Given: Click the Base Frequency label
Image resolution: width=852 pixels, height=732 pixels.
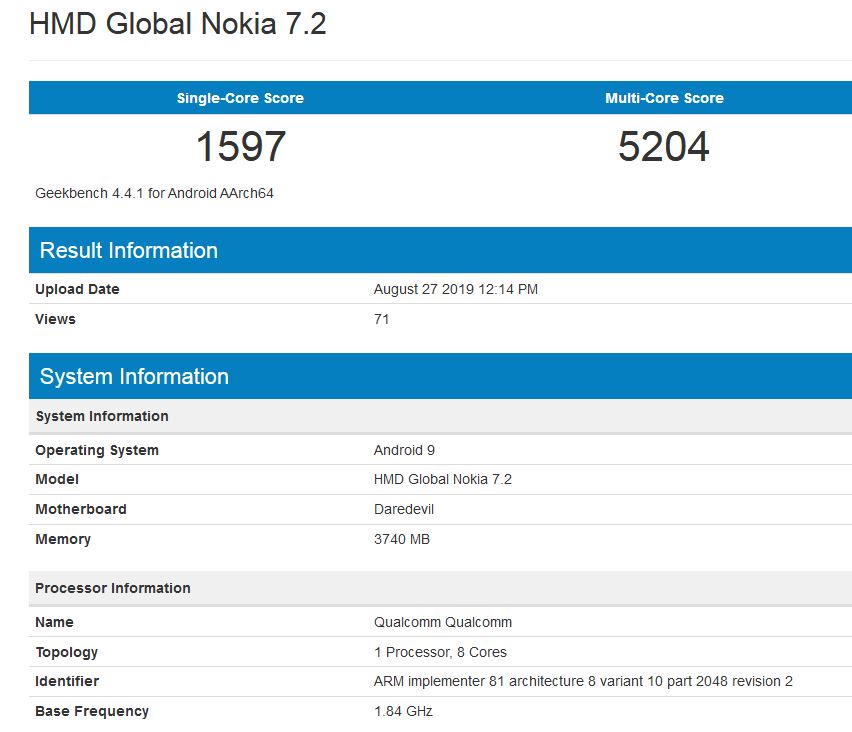Looking at the screenshot, I should point(92,712).
